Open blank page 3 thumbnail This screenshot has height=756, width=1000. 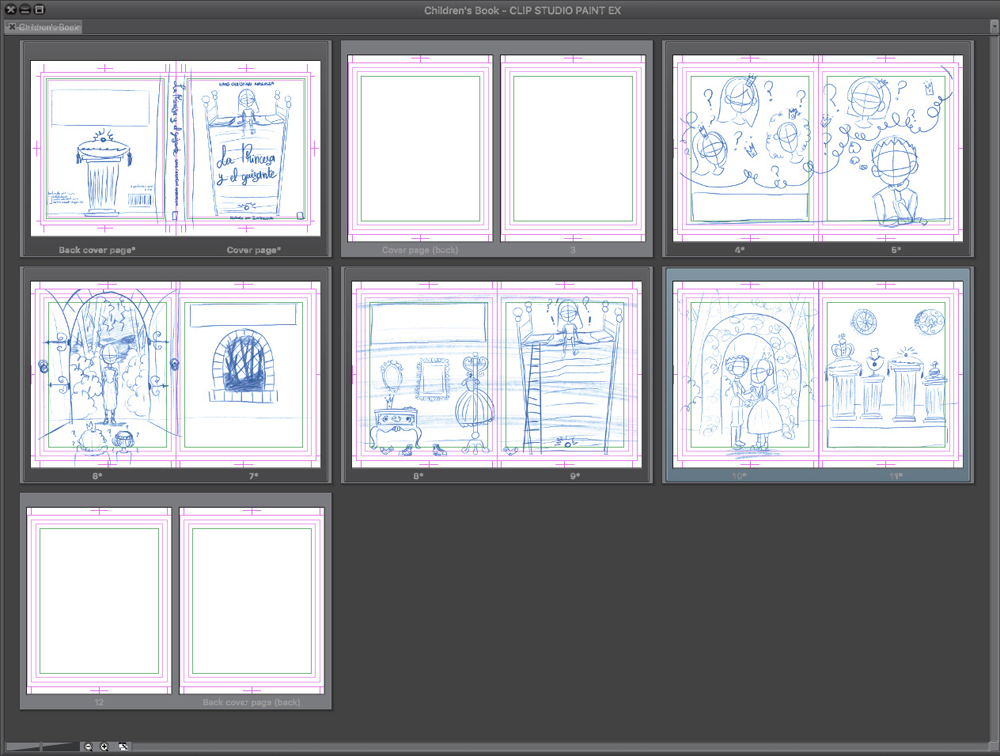click(x=573, y=148)
